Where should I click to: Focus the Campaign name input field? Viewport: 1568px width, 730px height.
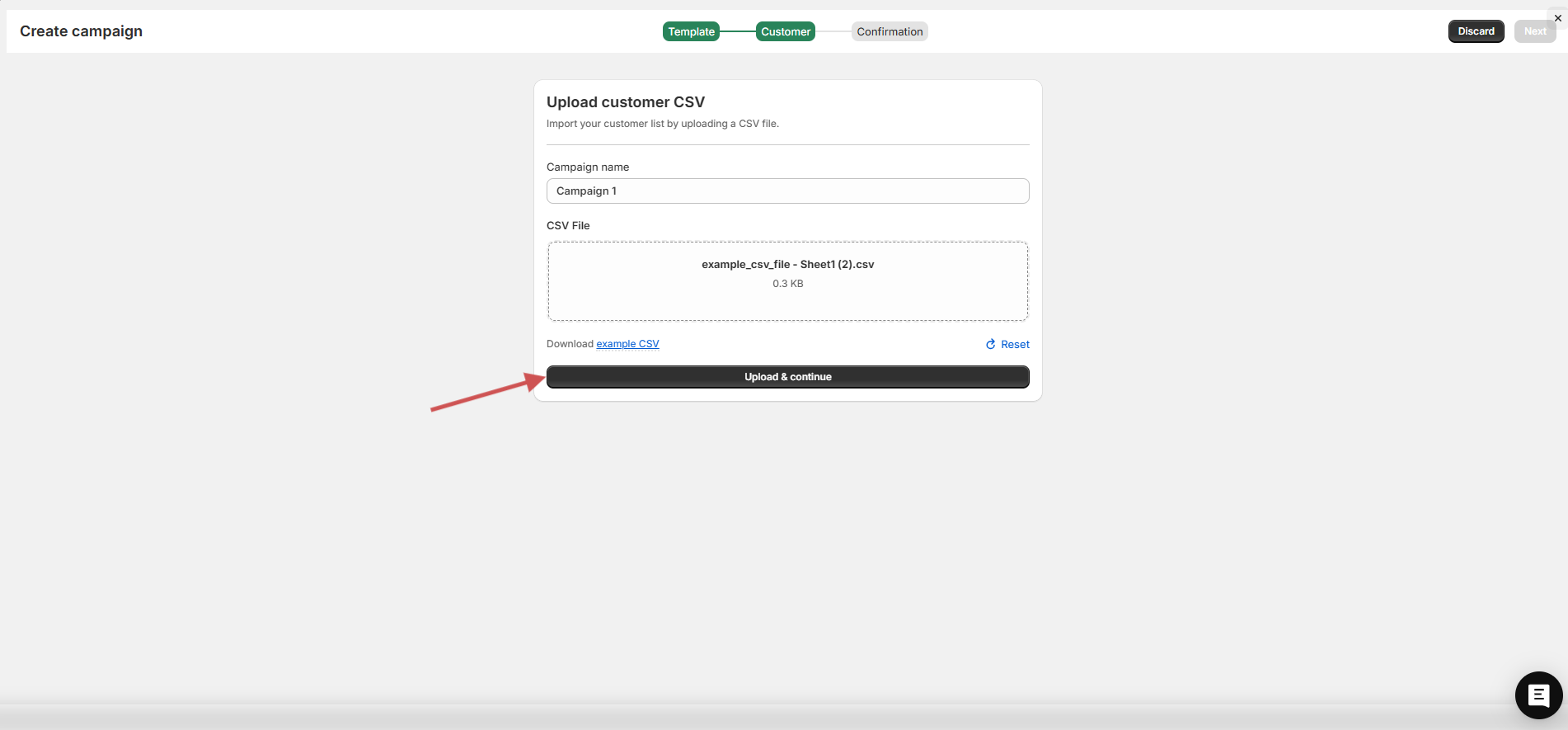click(x=787, y=191)
